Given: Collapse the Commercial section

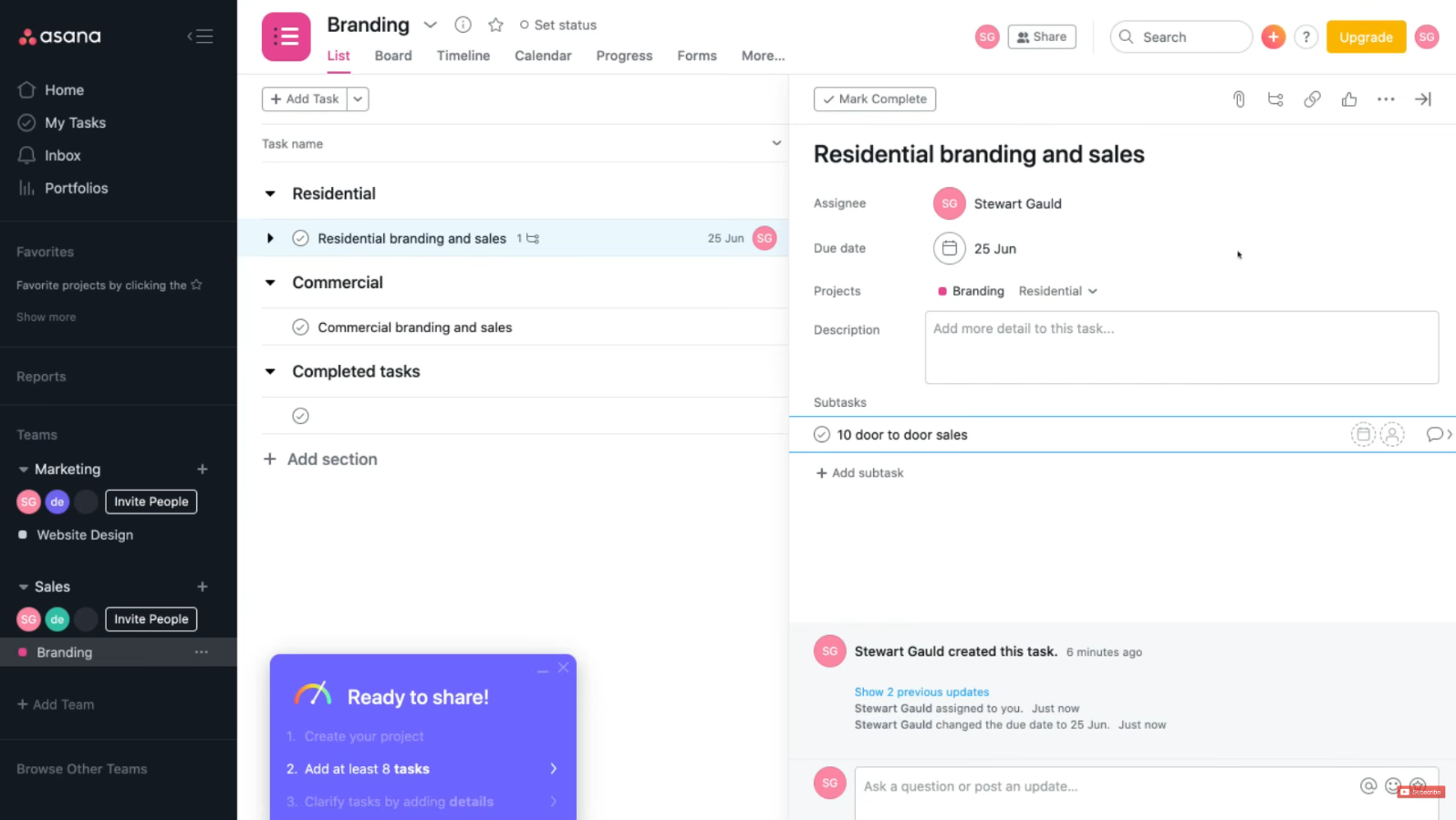Looking at the screenshot, I should [270, 283].
